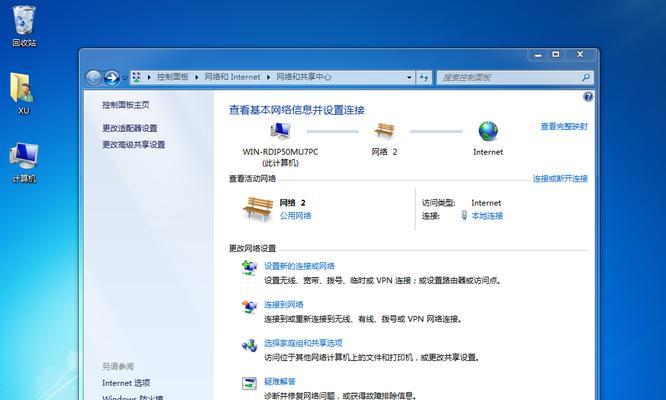Open the address bar history dropdown
The width and height of the screenshot is (666, 400).
[409, 77]
